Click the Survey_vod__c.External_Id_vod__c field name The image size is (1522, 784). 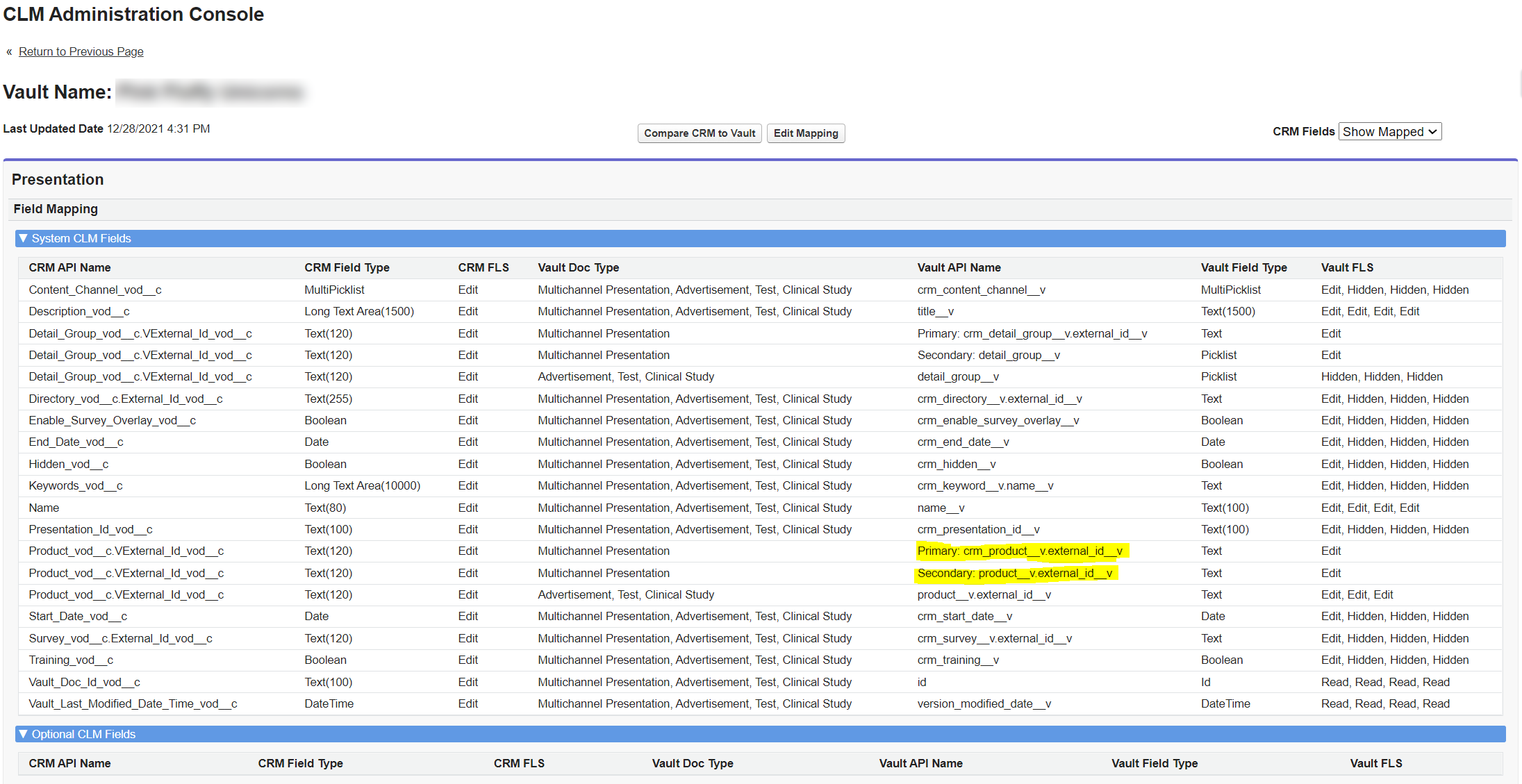120,638
